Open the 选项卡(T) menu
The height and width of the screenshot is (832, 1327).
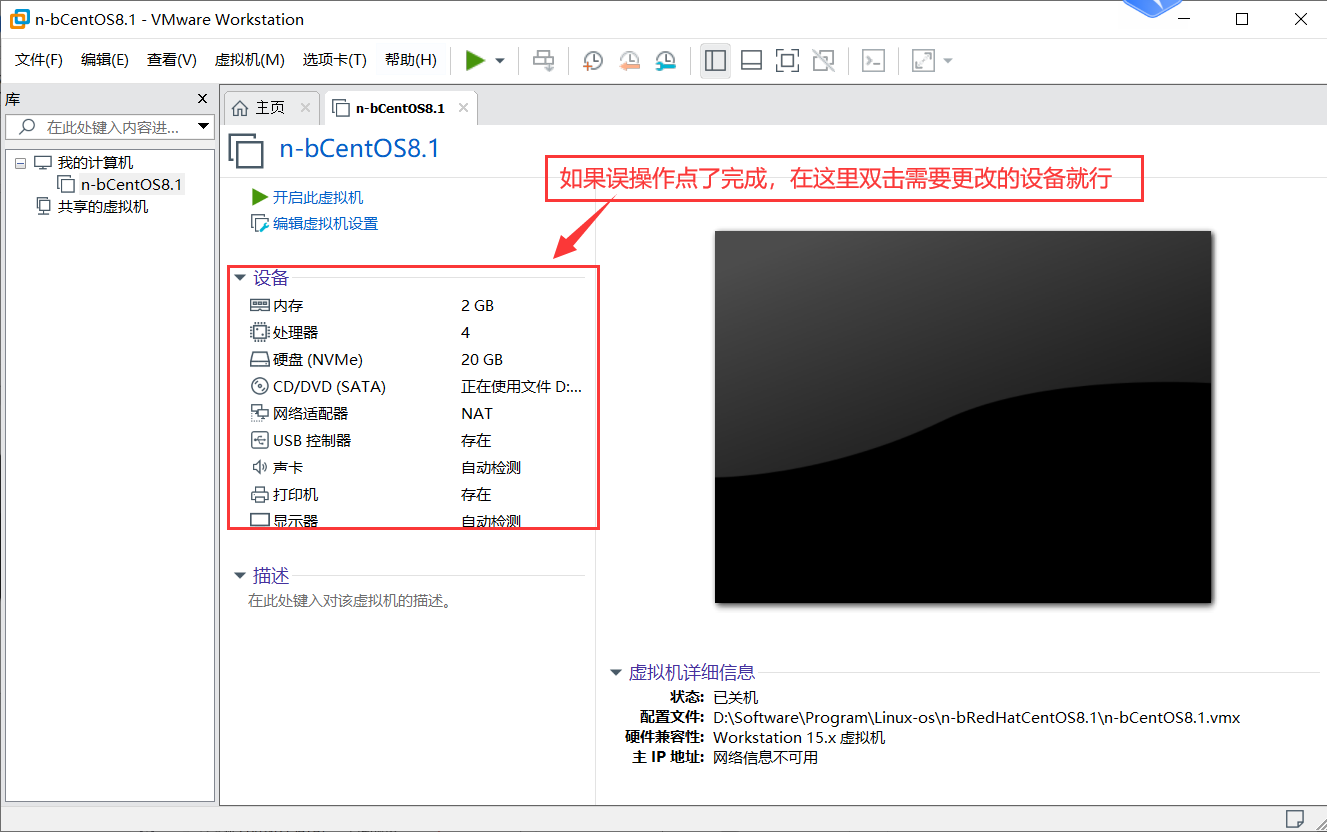click(x=335, y=60)
